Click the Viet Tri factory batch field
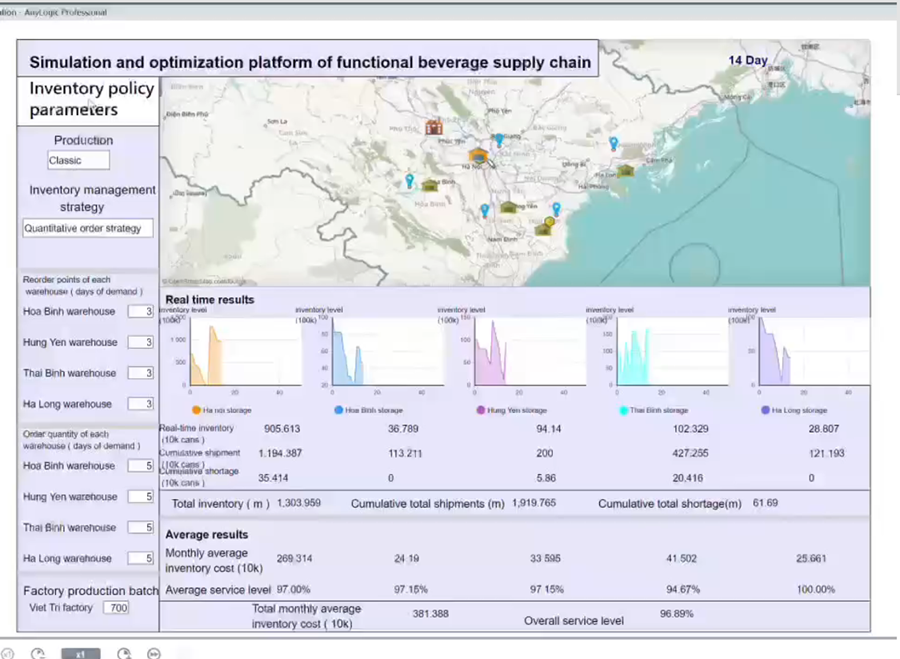 point(118,608)
